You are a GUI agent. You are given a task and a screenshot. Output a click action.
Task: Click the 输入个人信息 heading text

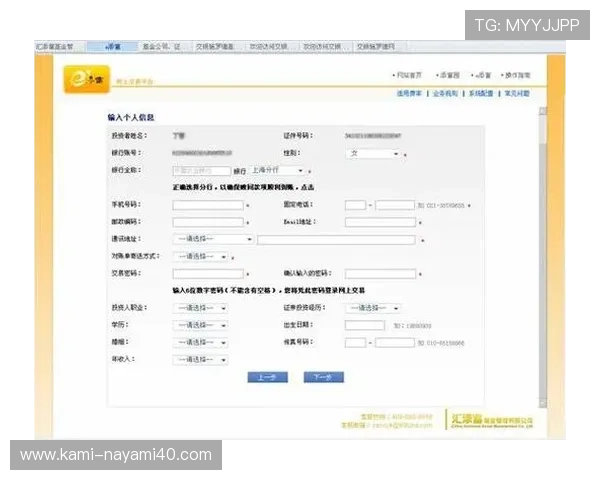coord(130,118)
